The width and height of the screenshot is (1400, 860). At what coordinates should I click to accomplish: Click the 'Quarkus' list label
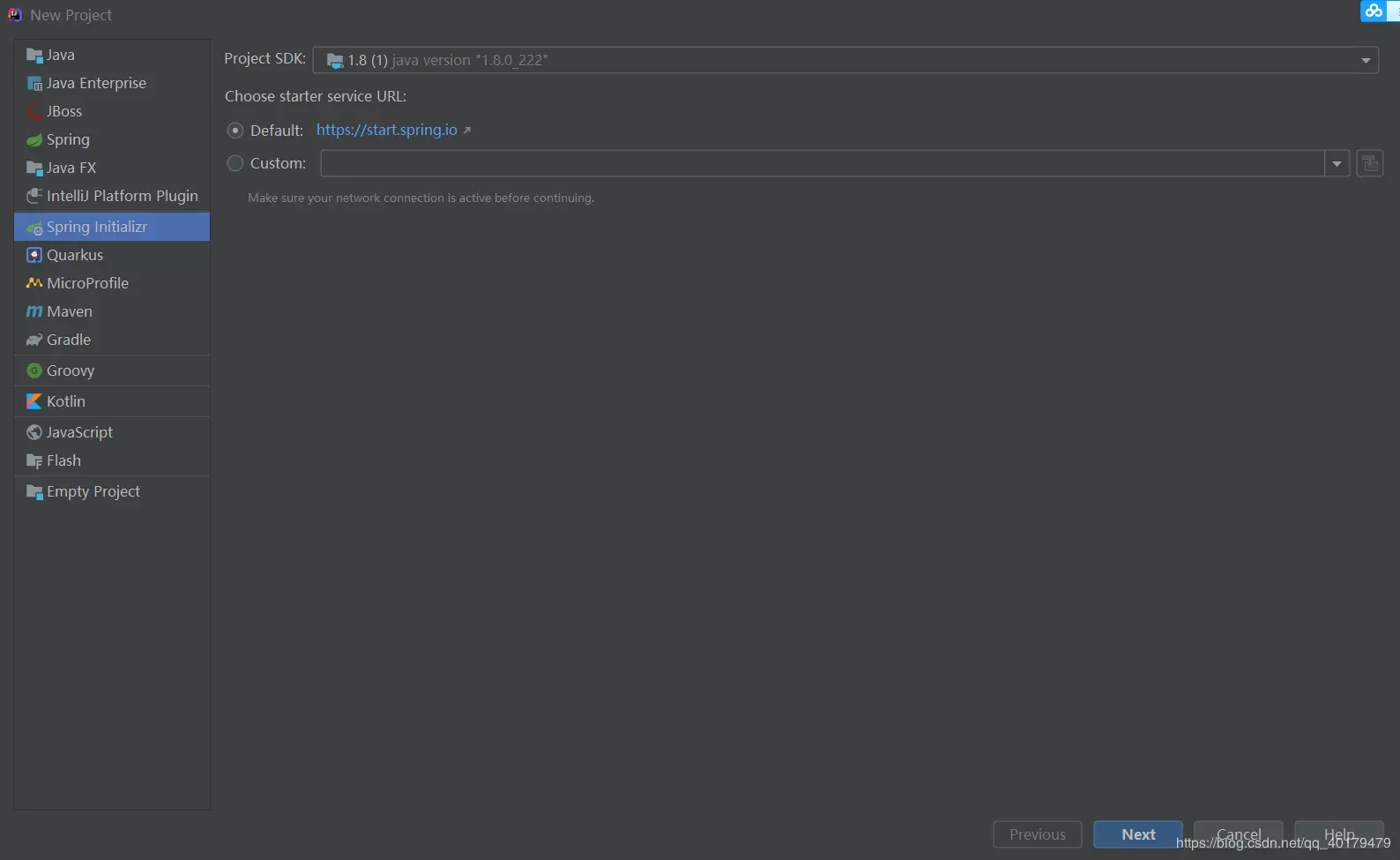point(75,255)
